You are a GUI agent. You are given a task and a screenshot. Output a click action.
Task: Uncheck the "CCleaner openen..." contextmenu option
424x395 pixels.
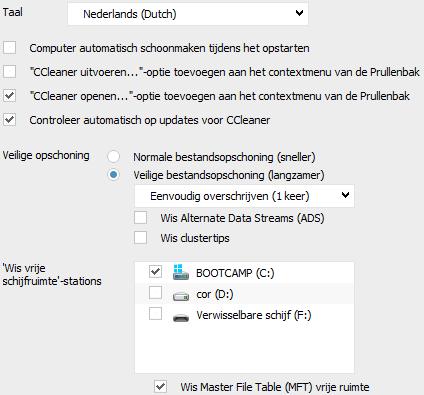9,96
